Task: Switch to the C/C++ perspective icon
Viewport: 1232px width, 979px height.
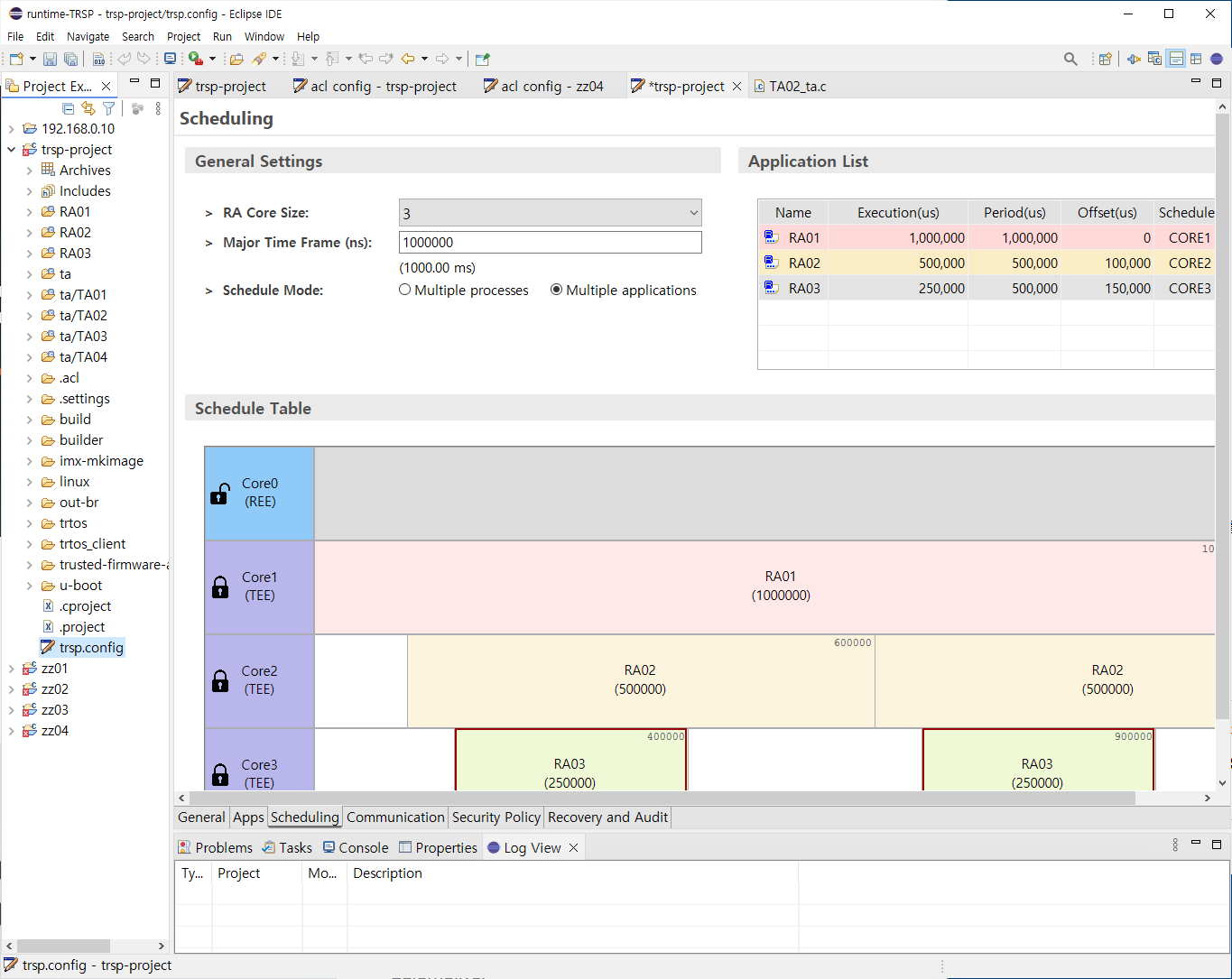Action: pyautogui.click(x=1154, y=60)
